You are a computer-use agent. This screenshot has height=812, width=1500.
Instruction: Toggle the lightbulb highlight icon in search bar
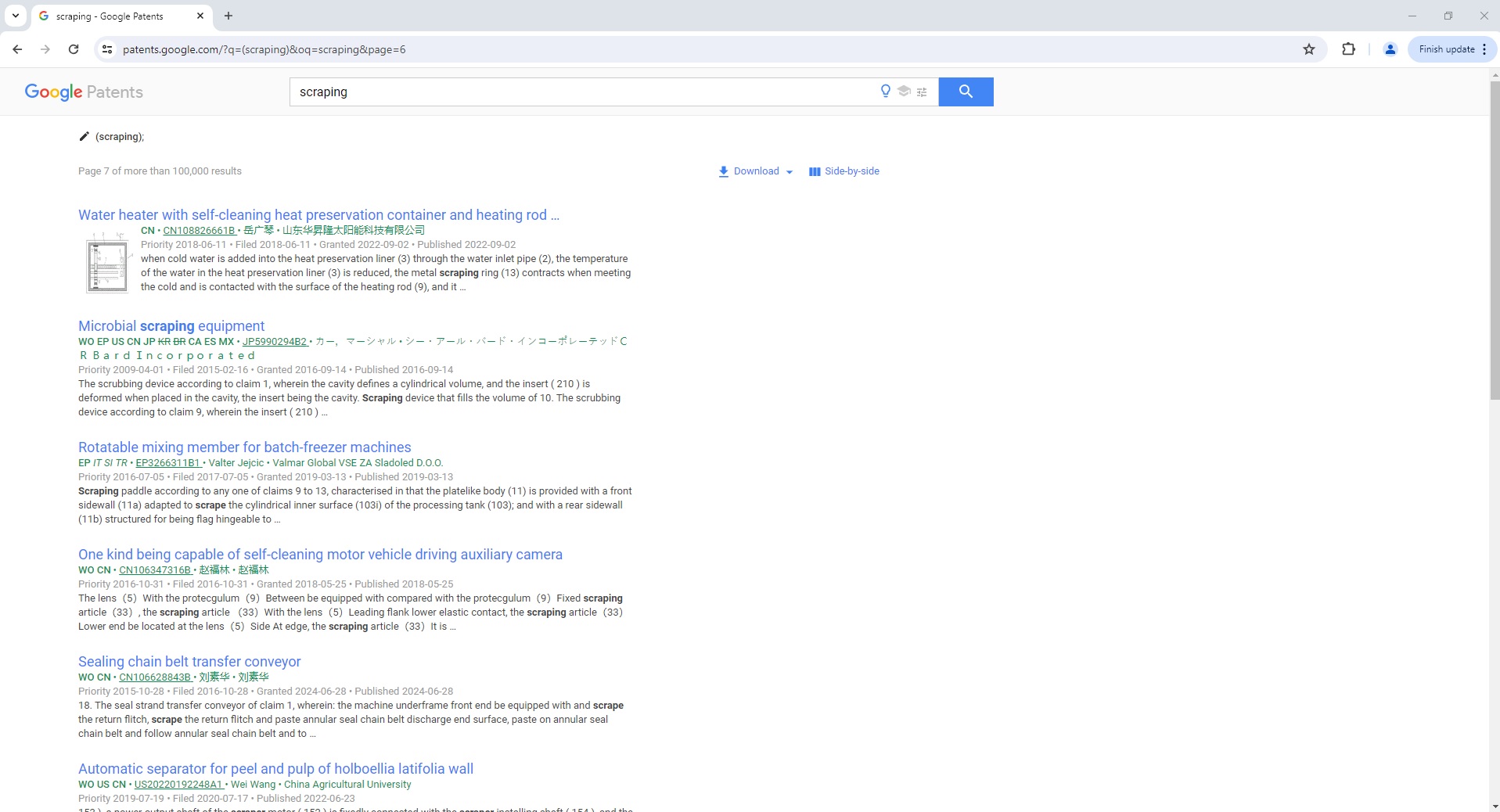tap(885, 92)
